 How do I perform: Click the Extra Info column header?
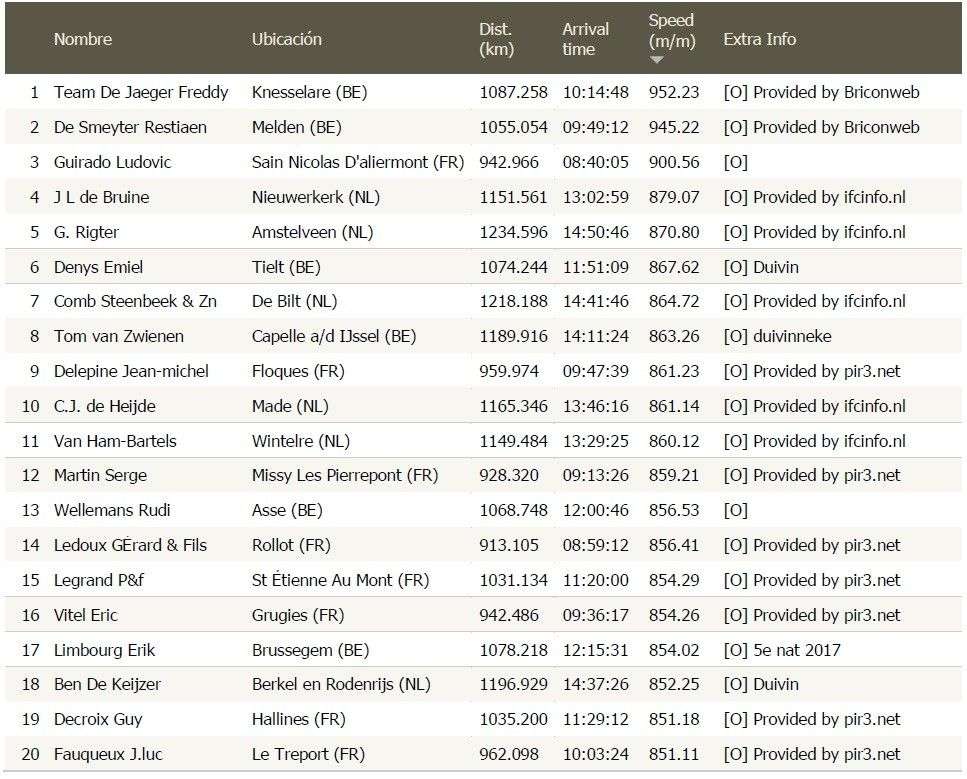tap(759, 39)
